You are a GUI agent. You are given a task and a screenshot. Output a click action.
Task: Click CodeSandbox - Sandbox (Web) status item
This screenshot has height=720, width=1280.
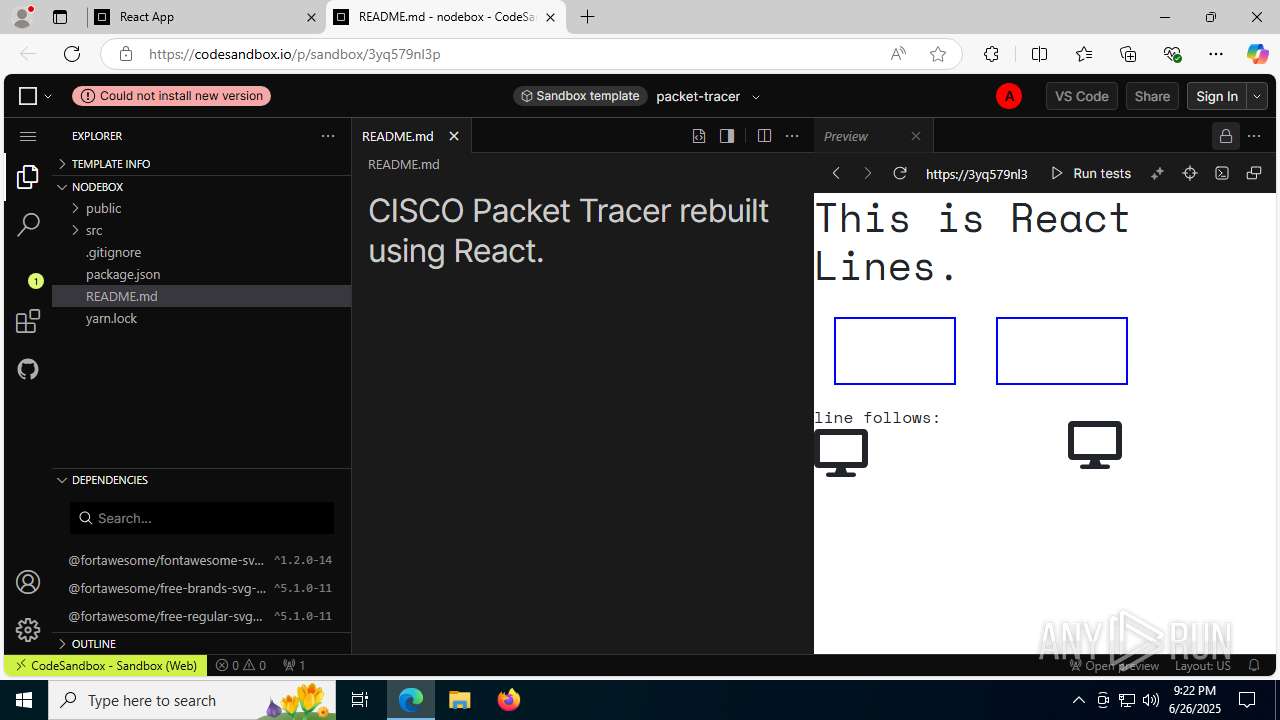[x=106, y=665]
